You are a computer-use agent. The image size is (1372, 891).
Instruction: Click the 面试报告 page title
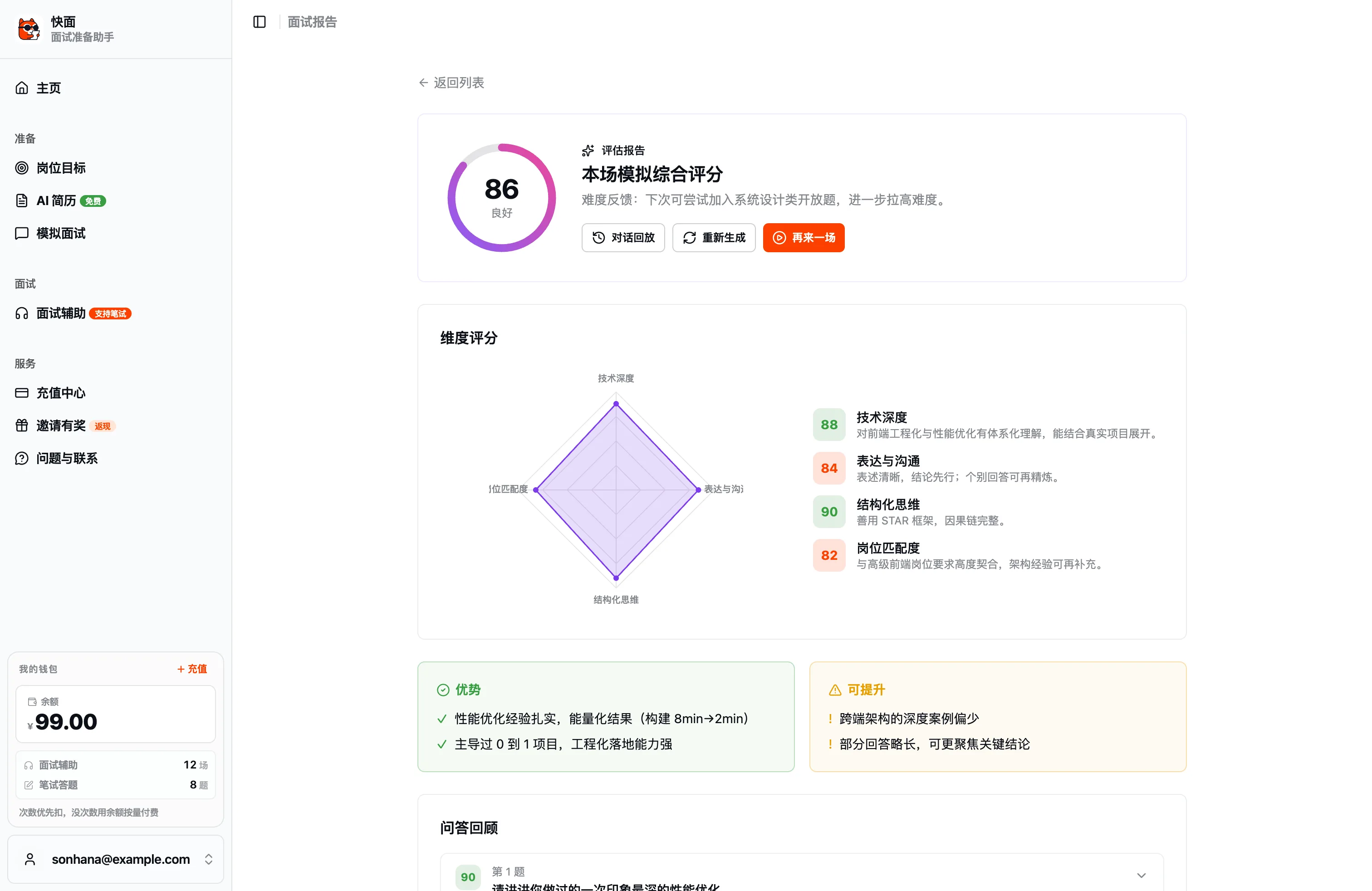(312, 22)
